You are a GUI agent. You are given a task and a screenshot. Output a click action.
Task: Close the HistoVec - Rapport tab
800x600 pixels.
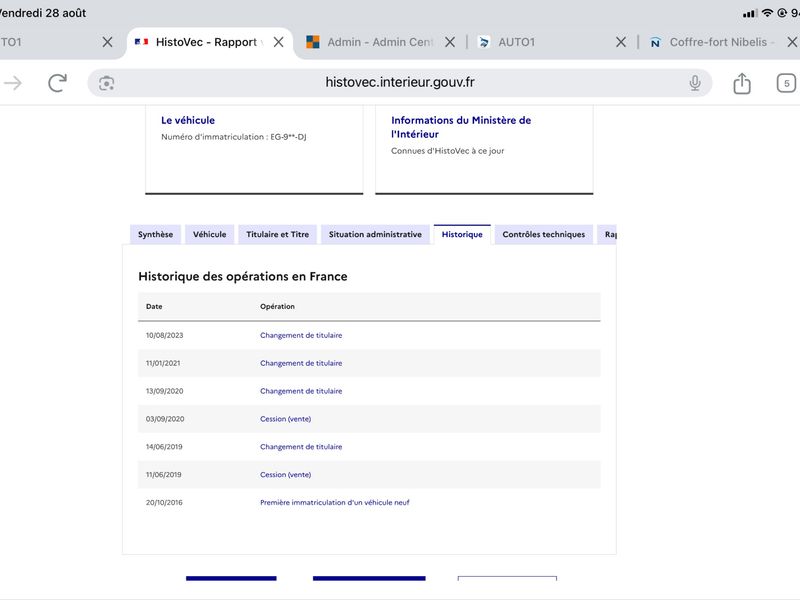click(x=279, y=42)
